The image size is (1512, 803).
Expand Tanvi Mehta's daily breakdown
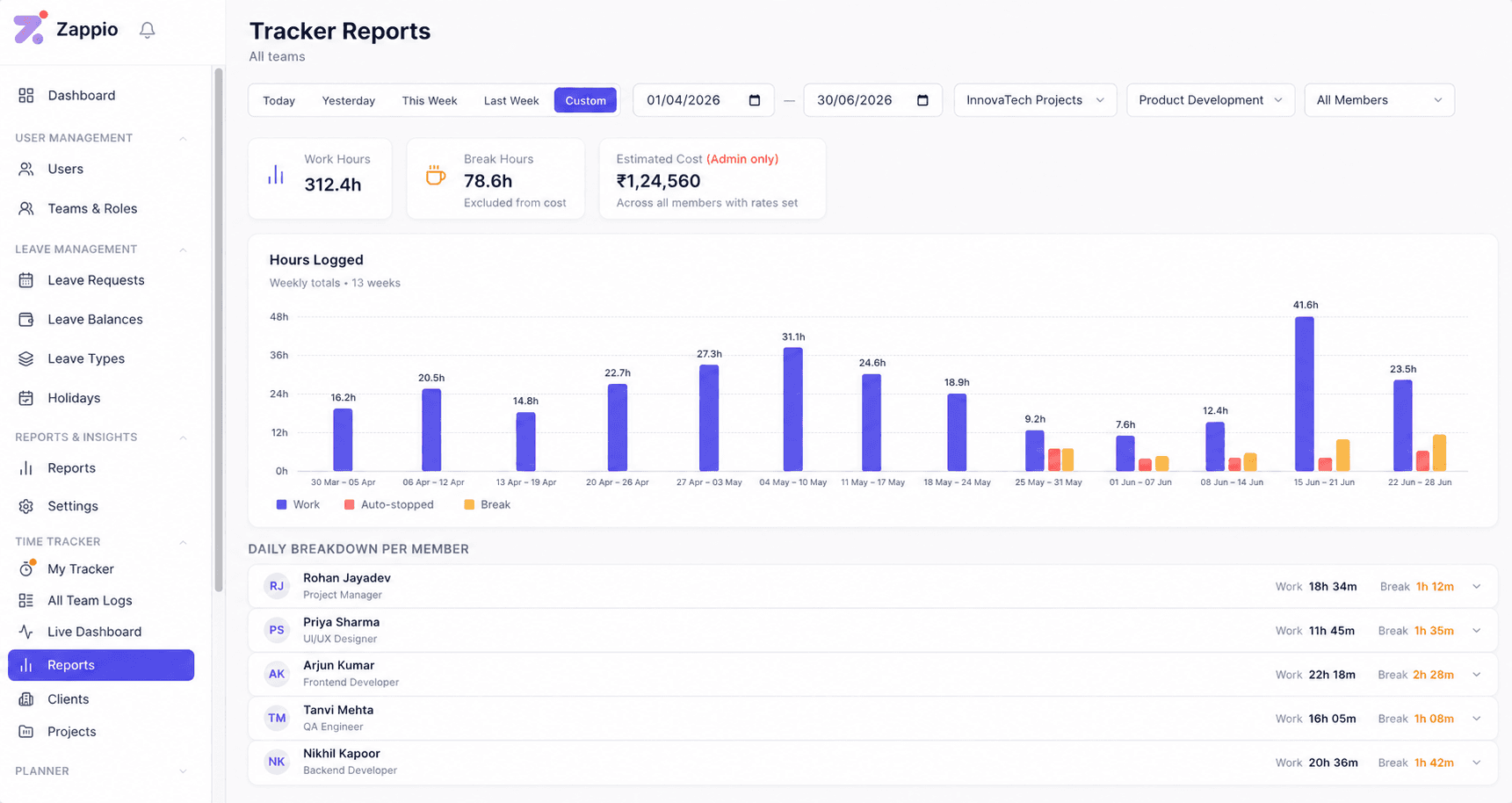[1477, 719]
